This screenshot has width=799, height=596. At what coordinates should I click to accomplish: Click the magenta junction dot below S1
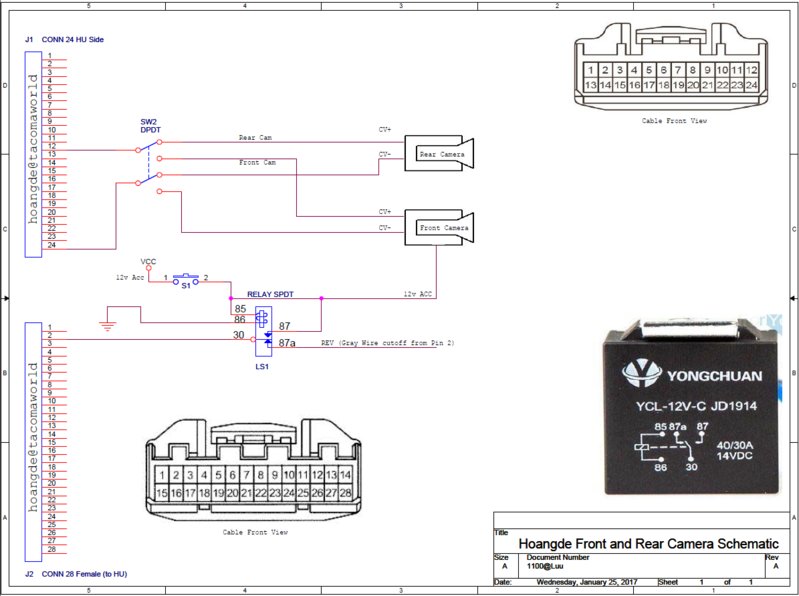[x=231, y=298]
